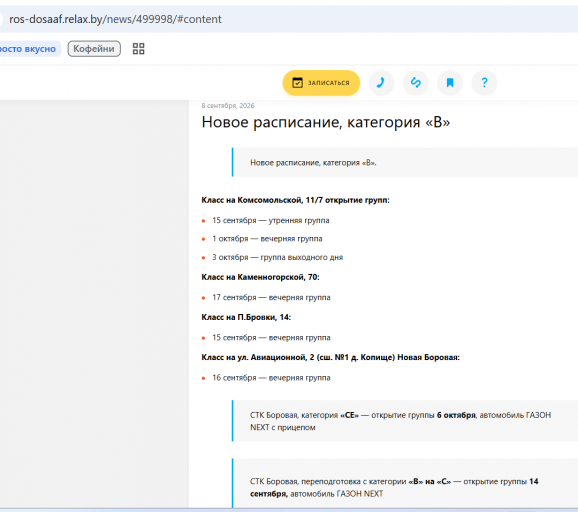Open the grid categories icon
The height and width of the screenshot is (512, 578).
click(138, 49)
